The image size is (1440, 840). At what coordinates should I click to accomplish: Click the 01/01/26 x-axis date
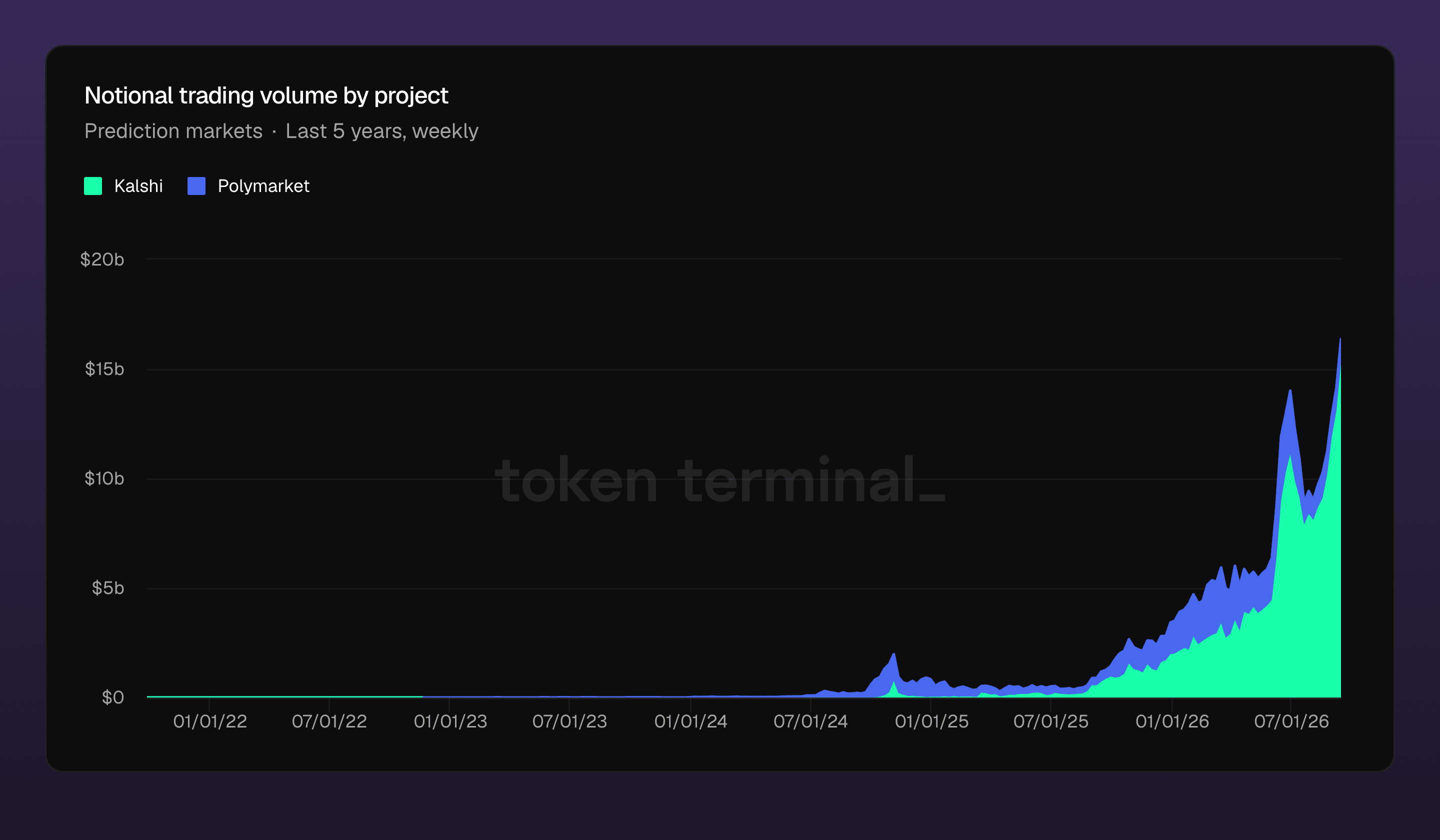(1172, 721)
